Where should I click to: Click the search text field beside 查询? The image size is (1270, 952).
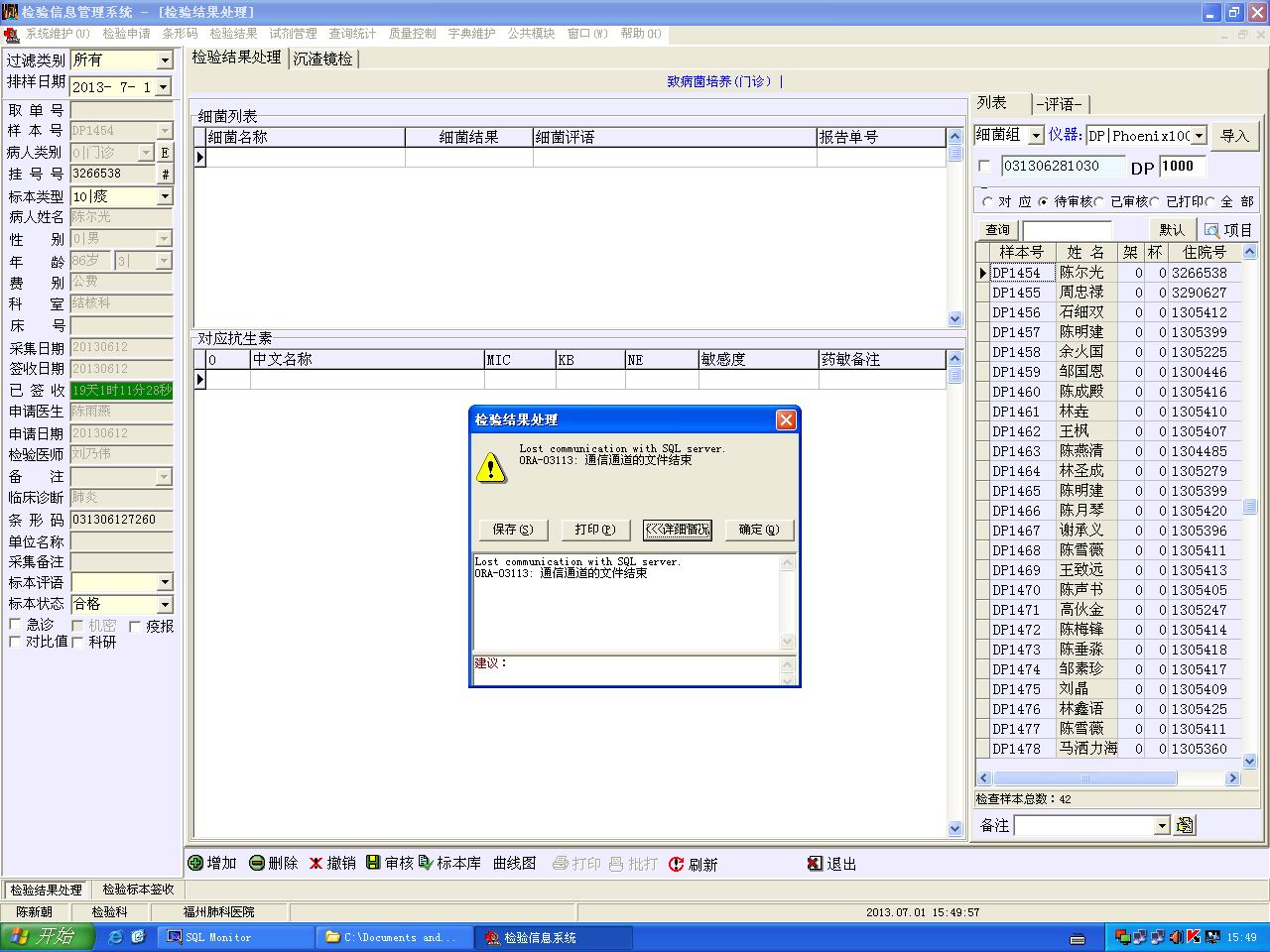tap(1067, 230)
